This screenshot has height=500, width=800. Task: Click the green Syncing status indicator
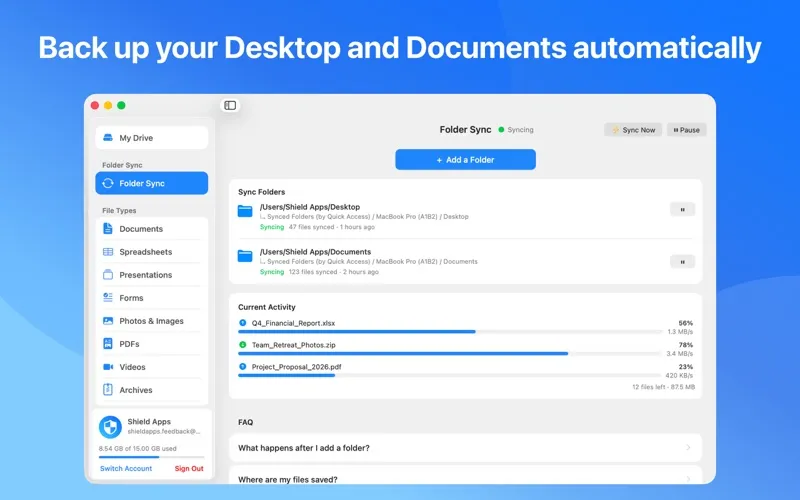tap(501, 130)
